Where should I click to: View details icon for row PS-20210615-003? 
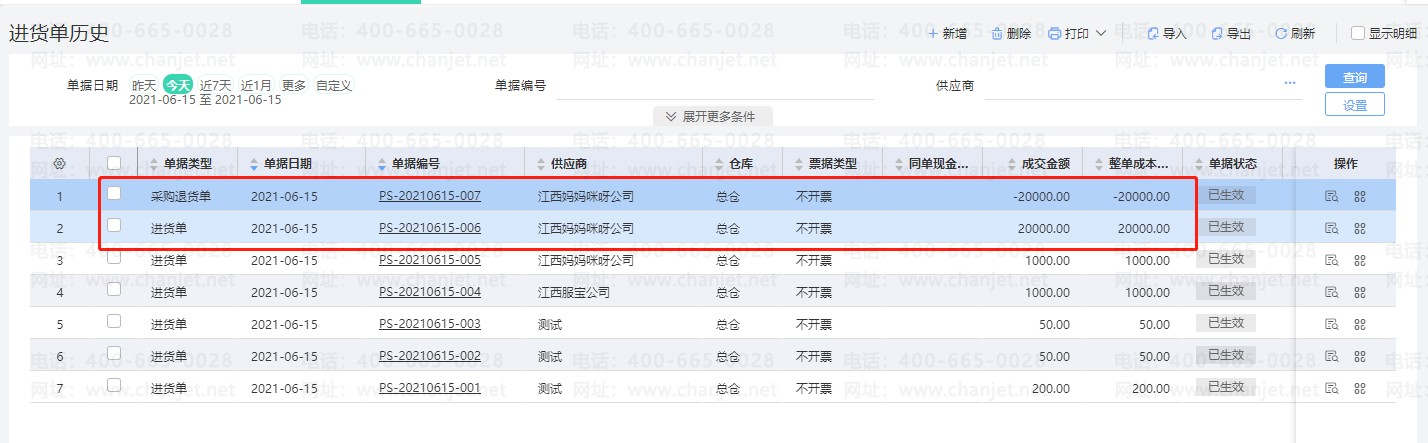tap(1331, 324)
